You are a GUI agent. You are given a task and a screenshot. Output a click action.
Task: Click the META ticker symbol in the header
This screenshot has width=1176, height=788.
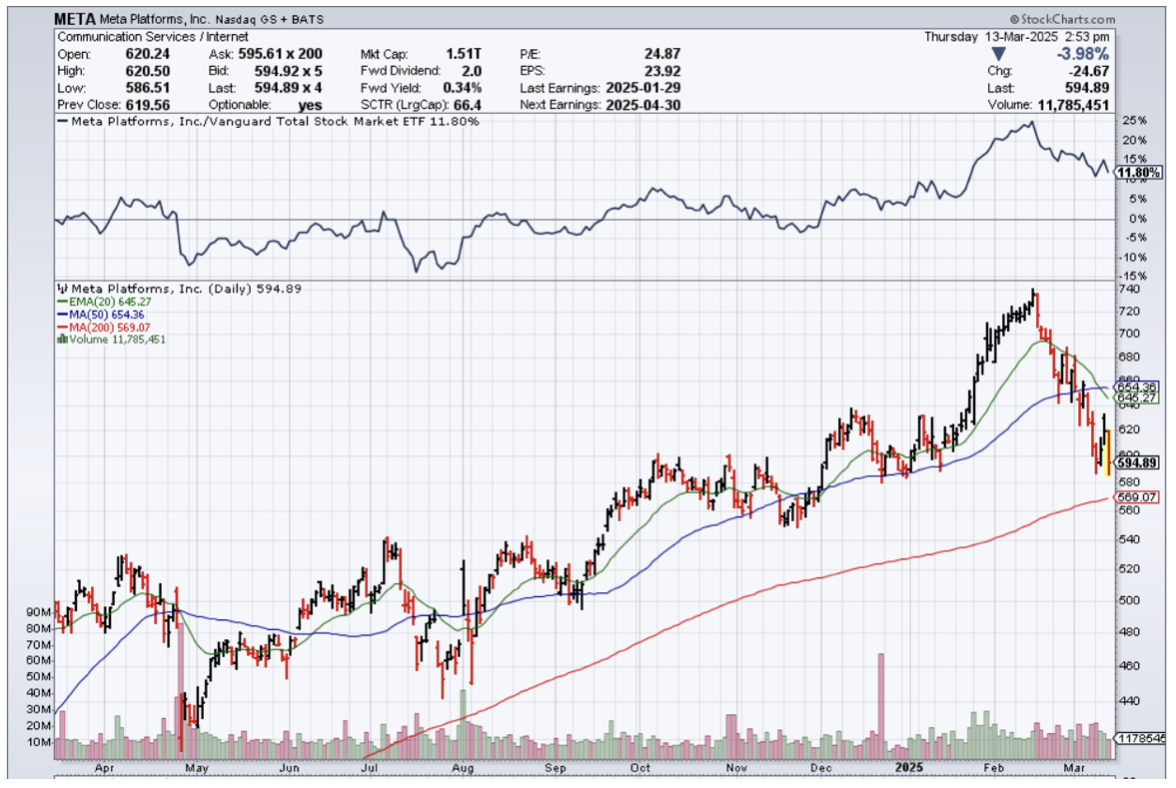[76, 19]
